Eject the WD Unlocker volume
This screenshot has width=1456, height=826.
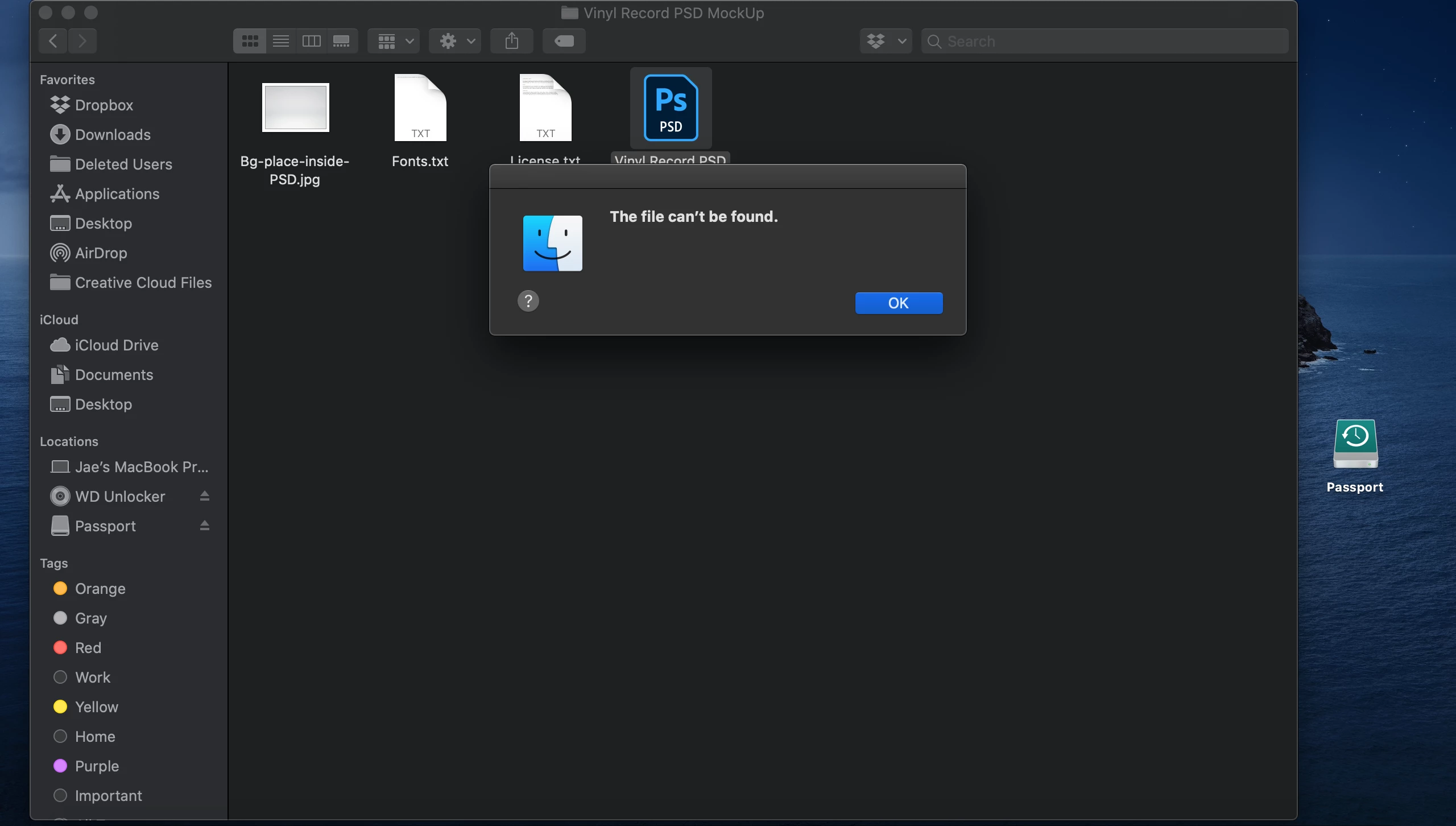point(205,496)
